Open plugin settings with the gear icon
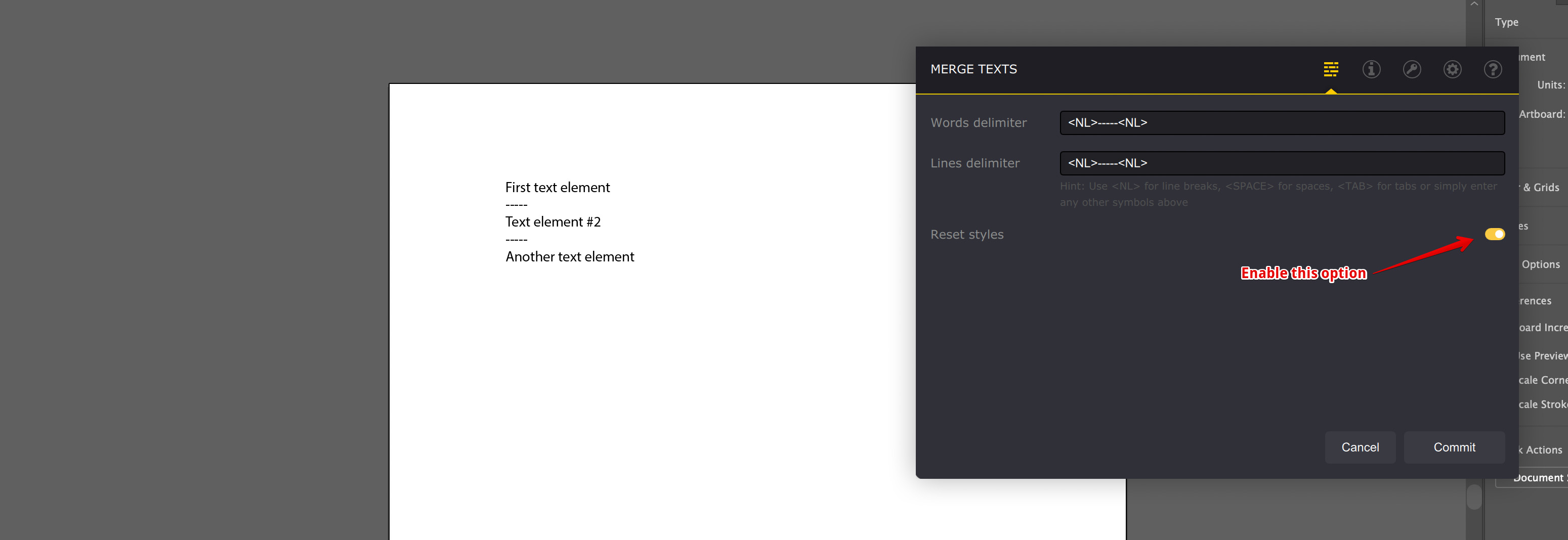The height and width of the screenshot is (540, 1568). (x=1452, y=69)
